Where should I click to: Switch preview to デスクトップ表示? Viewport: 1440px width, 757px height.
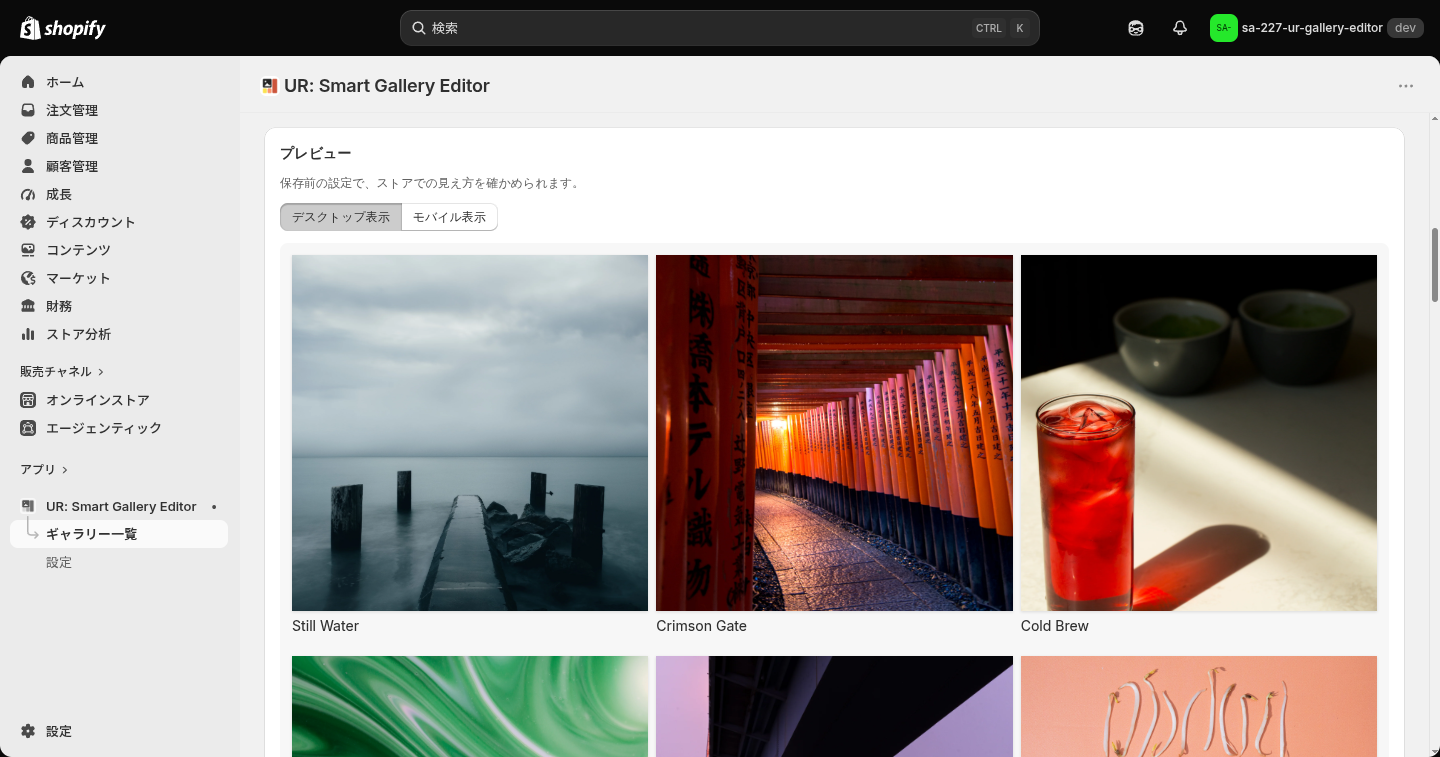[341, 217]
